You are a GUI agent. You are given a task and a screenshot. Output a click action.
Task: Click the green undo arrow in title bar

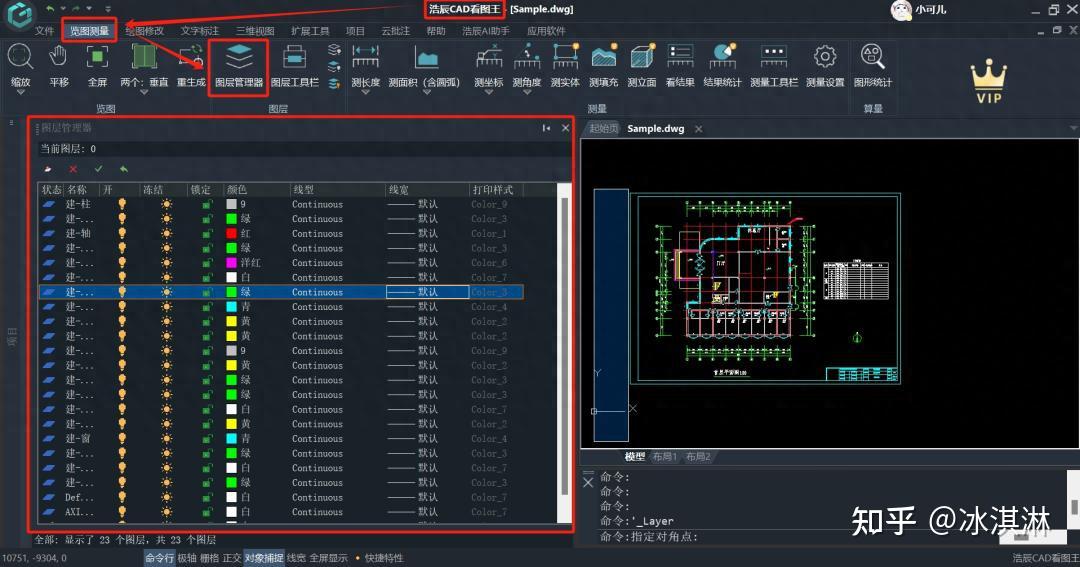(50, 8)
